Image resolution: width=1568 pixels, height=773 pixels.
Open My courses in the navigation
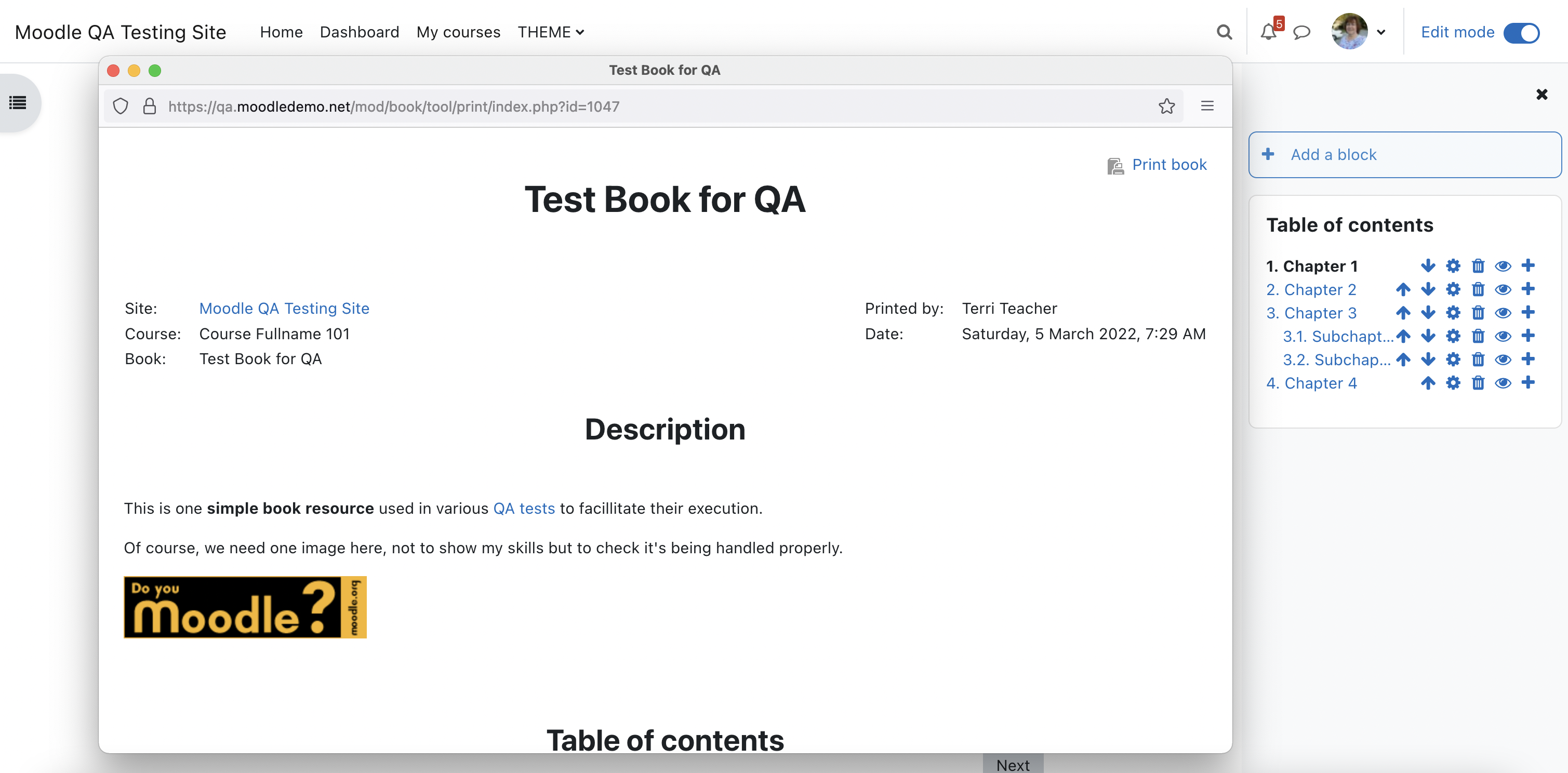tap(458, 32)
